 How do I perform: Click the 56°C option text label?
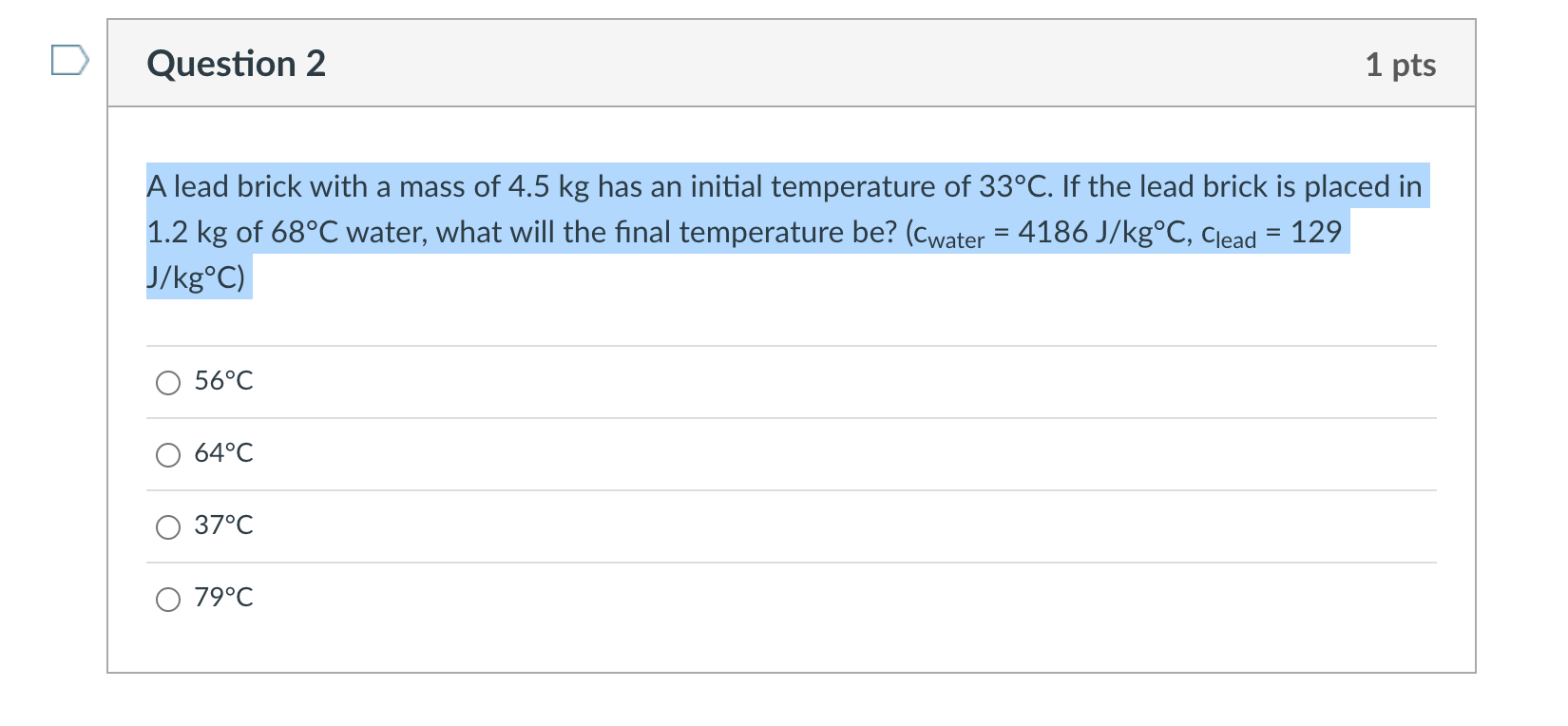tap(223, 380)
